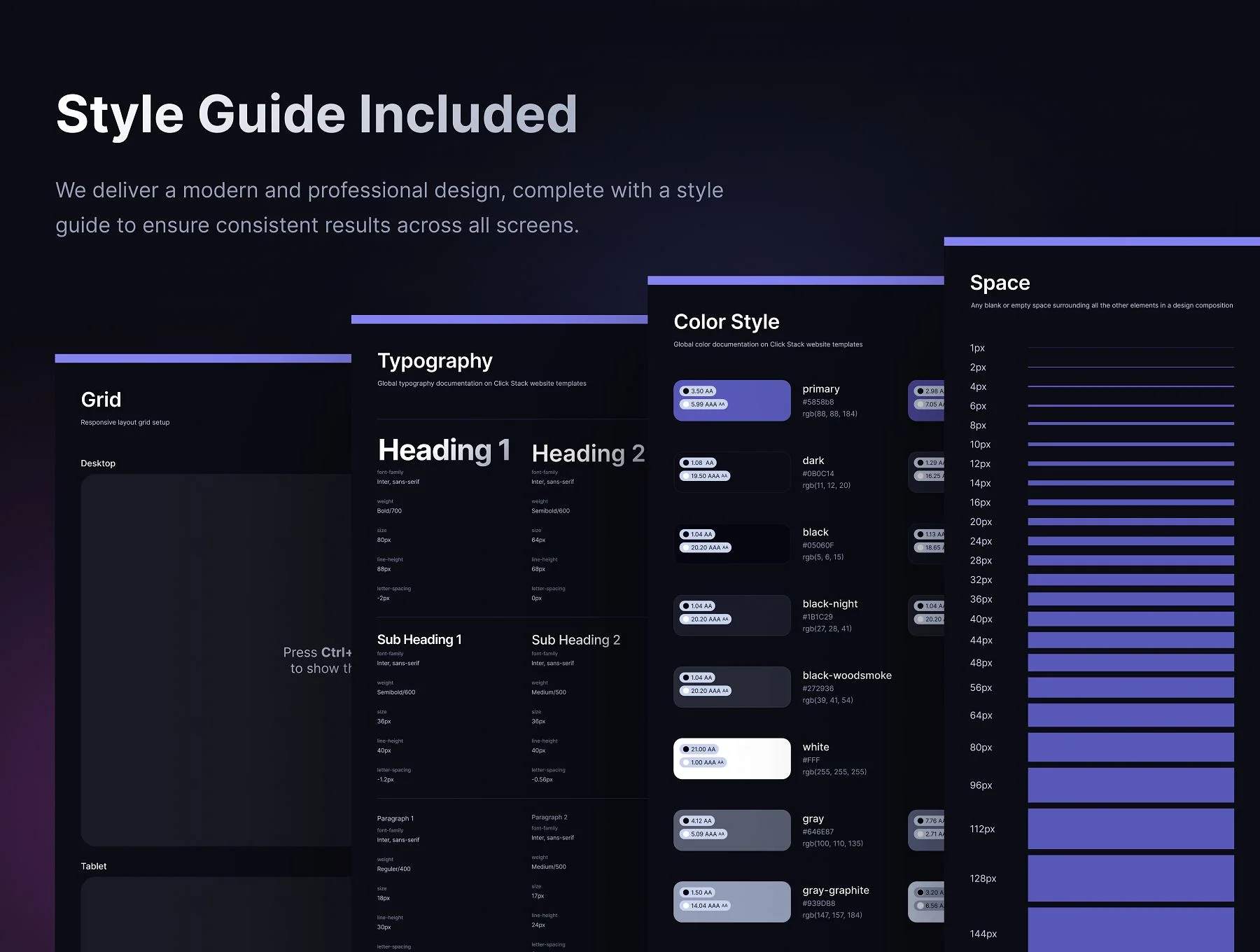Click the "Typography" panel title
This screenshot has width=1260, height=952.
(x=435, y=361)
